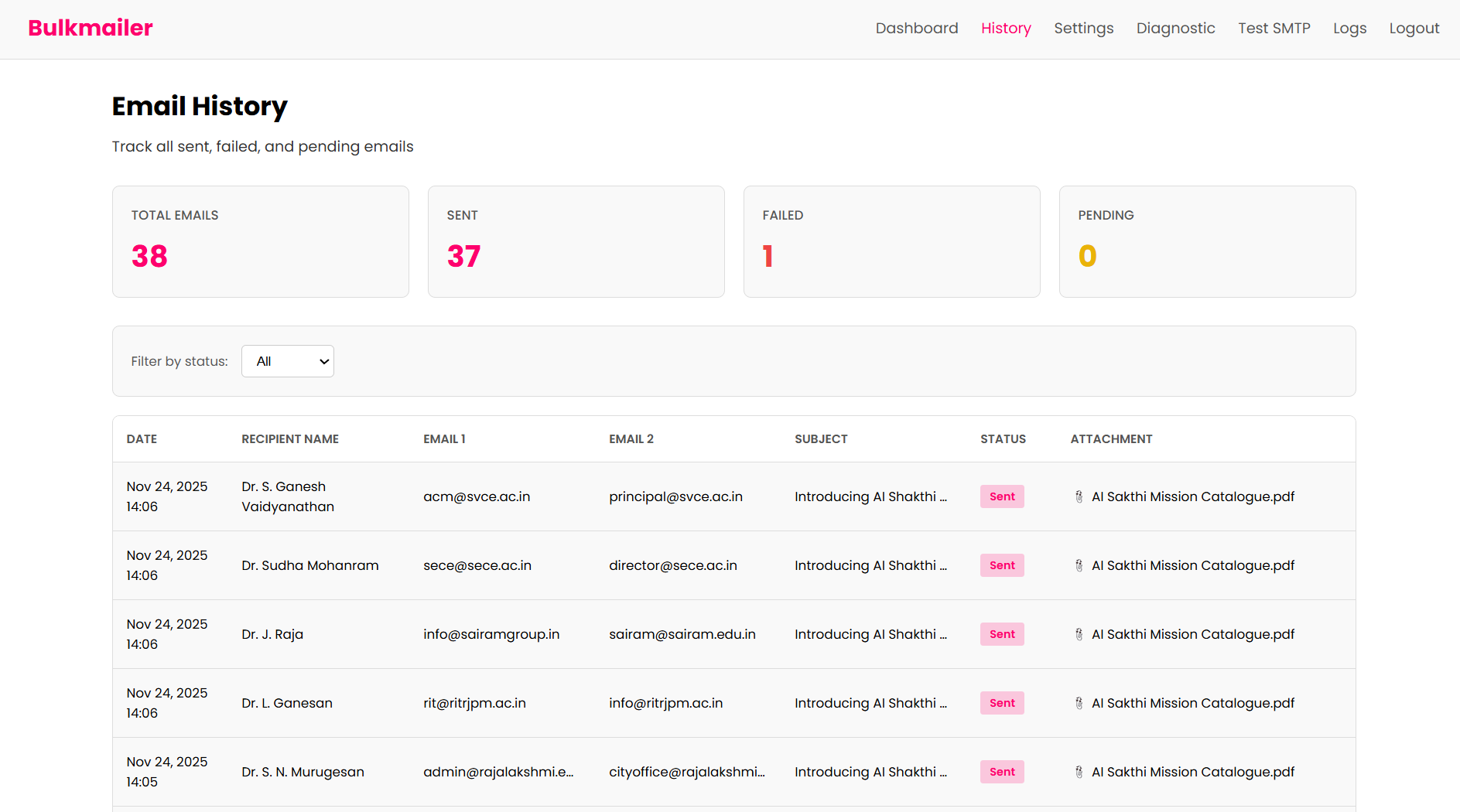Open the Test SMTP page
1460x812 pixels.
click(x=1274, y=28)
